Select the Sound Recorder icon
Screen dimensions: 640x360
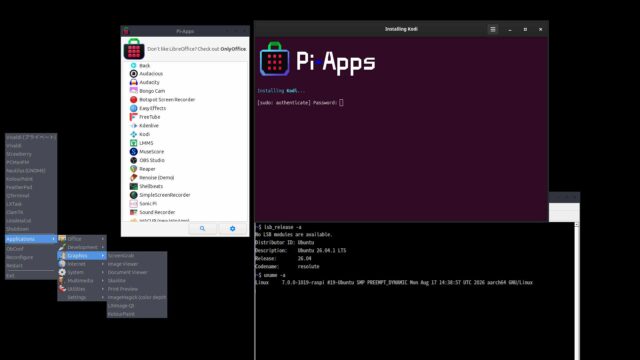(x=133, y=212)
